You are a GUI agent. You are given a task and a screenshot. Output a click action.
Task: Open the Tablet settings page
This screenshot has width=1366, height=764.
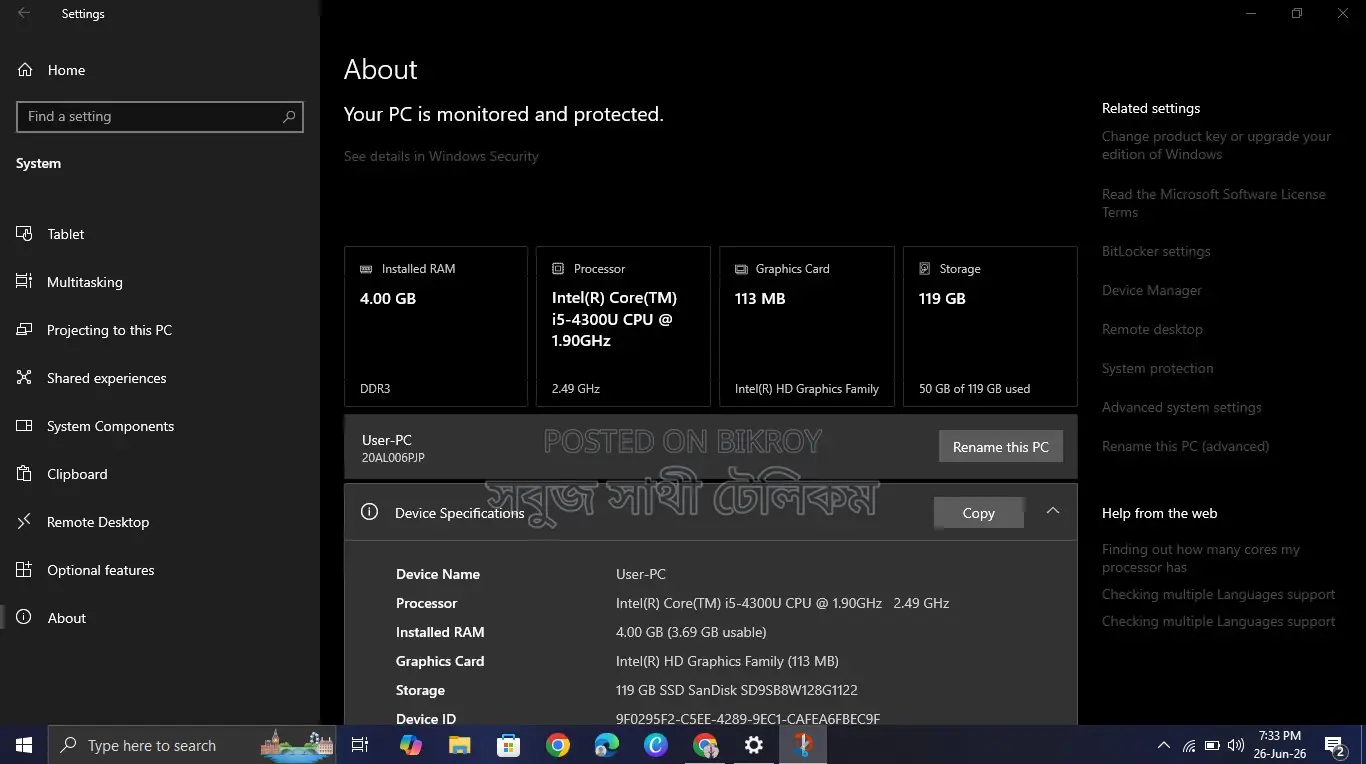[x=160, y=234]
